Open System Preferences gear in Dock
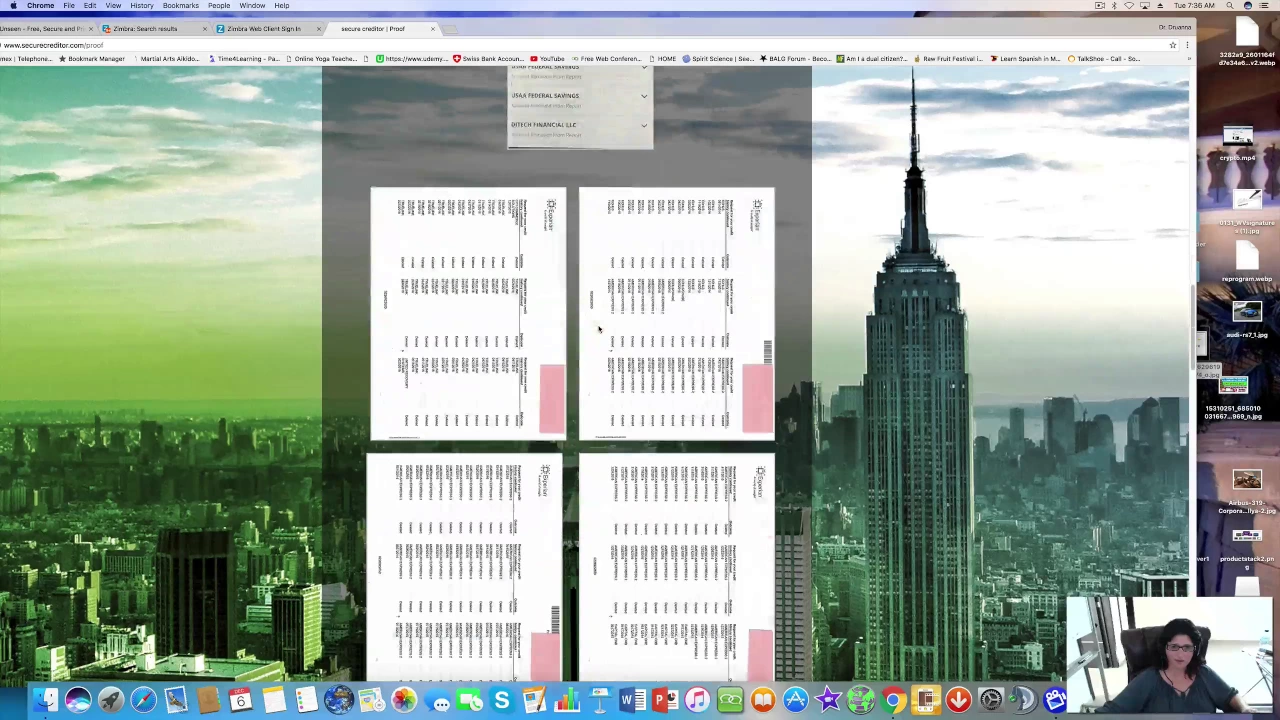Image resolution: width=1280 pixels, height=720 pixels. click(990, 700)
